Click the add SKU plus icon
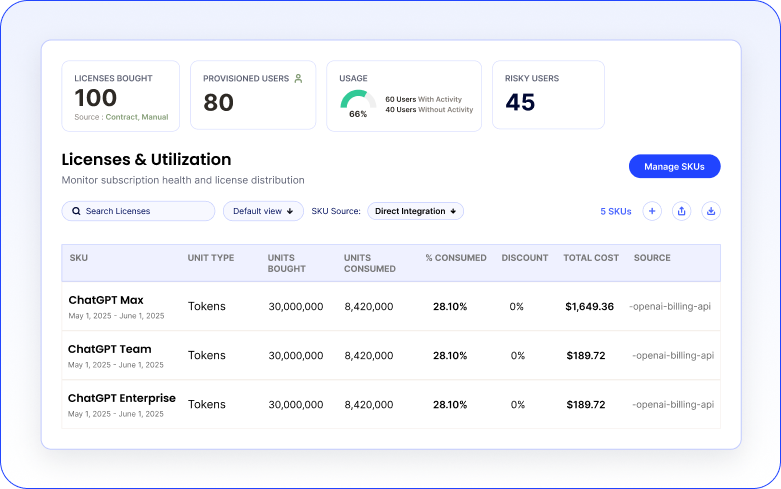 tap(651, 211)
